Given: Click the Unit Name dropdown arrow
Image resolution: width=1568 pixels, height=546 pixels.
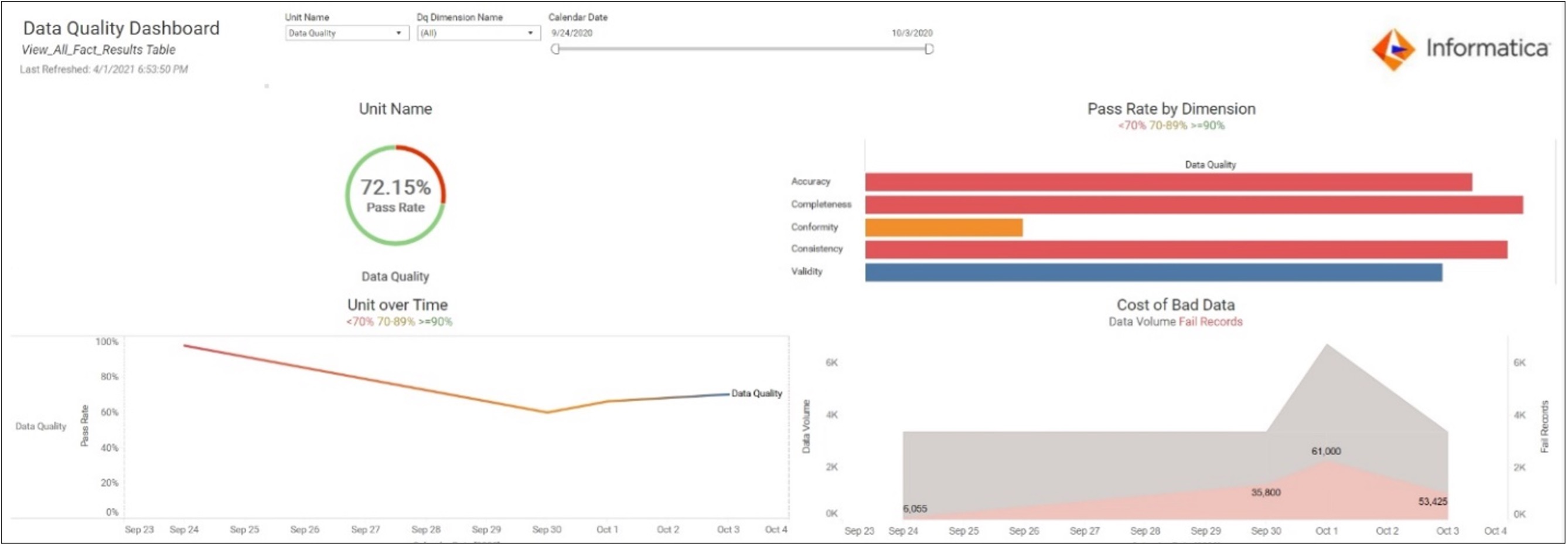Looking at the screenshot, I should tap(398, 33).
